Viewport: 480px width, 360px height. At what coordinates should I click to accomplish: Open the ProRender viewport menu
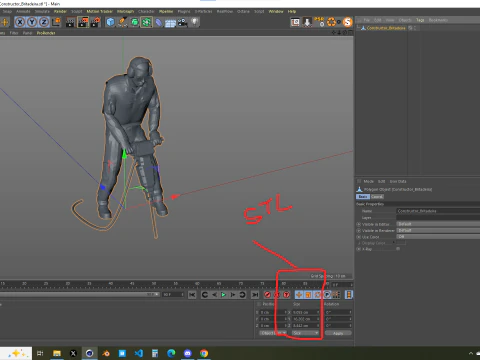point(46,33)
